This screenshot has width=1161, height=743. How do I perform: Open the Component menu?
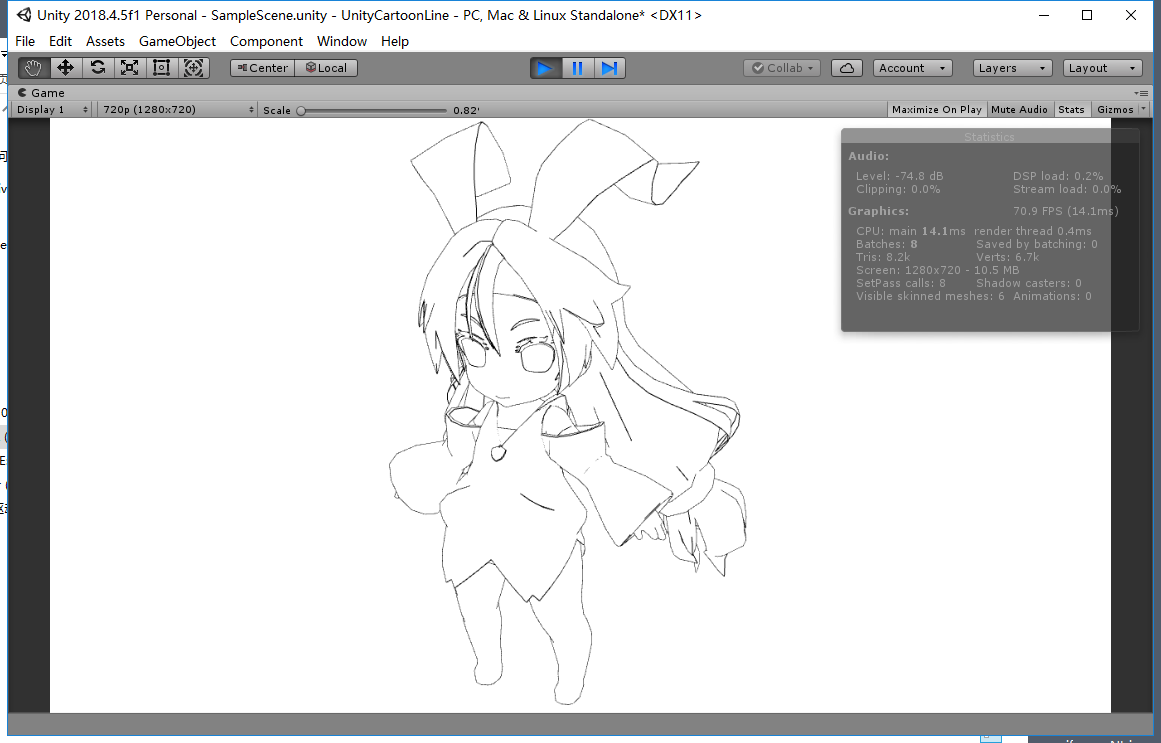pos(267,41)
